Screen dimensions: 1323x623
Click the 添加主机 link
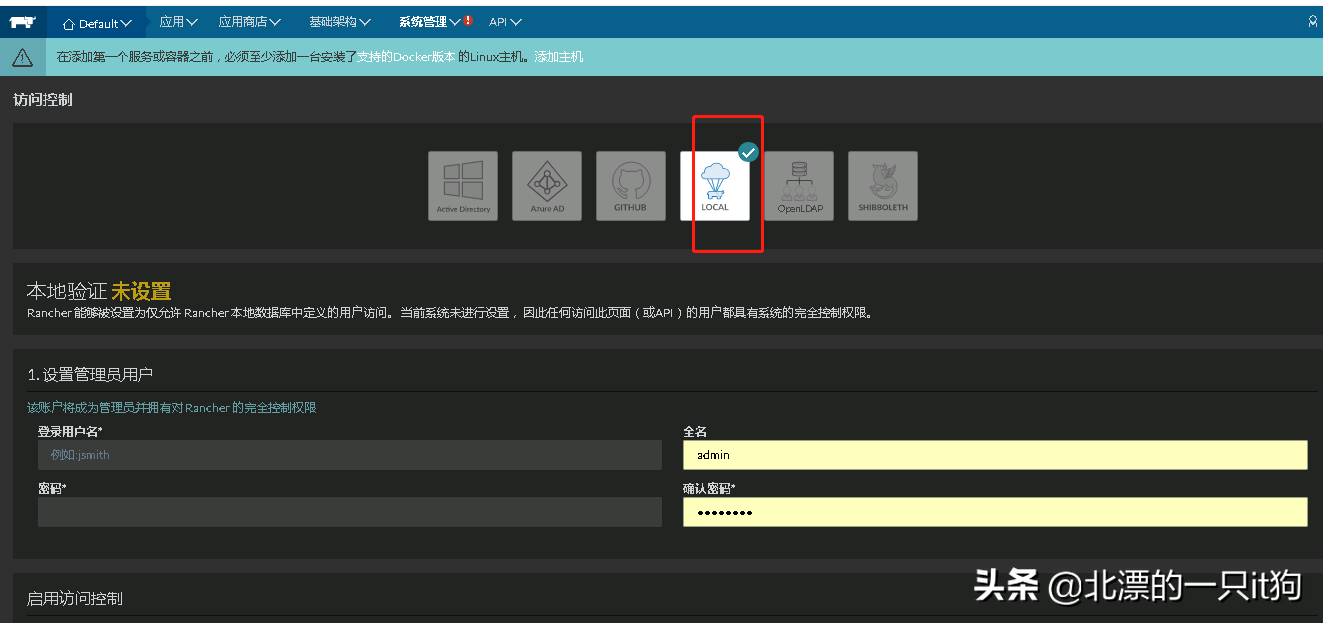(x=559, y=57)
